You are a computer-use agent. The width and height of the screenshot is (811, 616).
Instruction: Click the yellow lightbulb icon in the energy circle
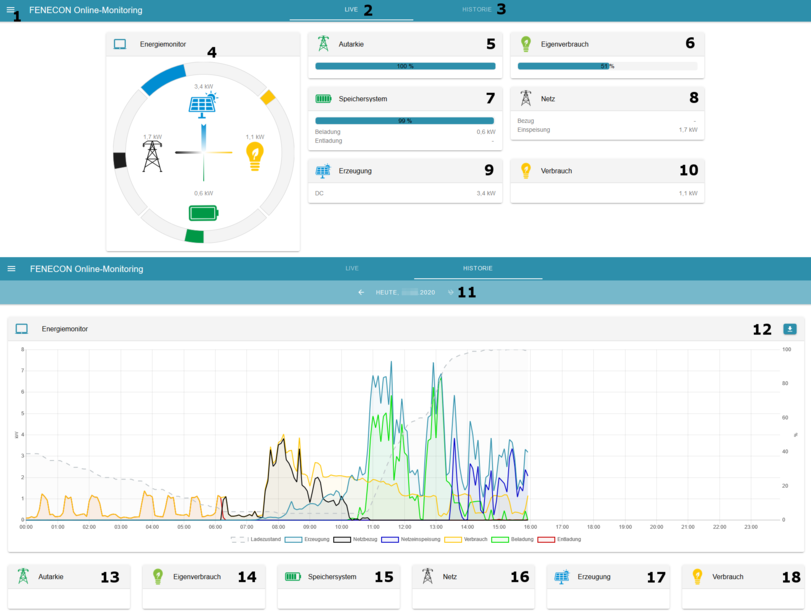[x=255, y=157]
